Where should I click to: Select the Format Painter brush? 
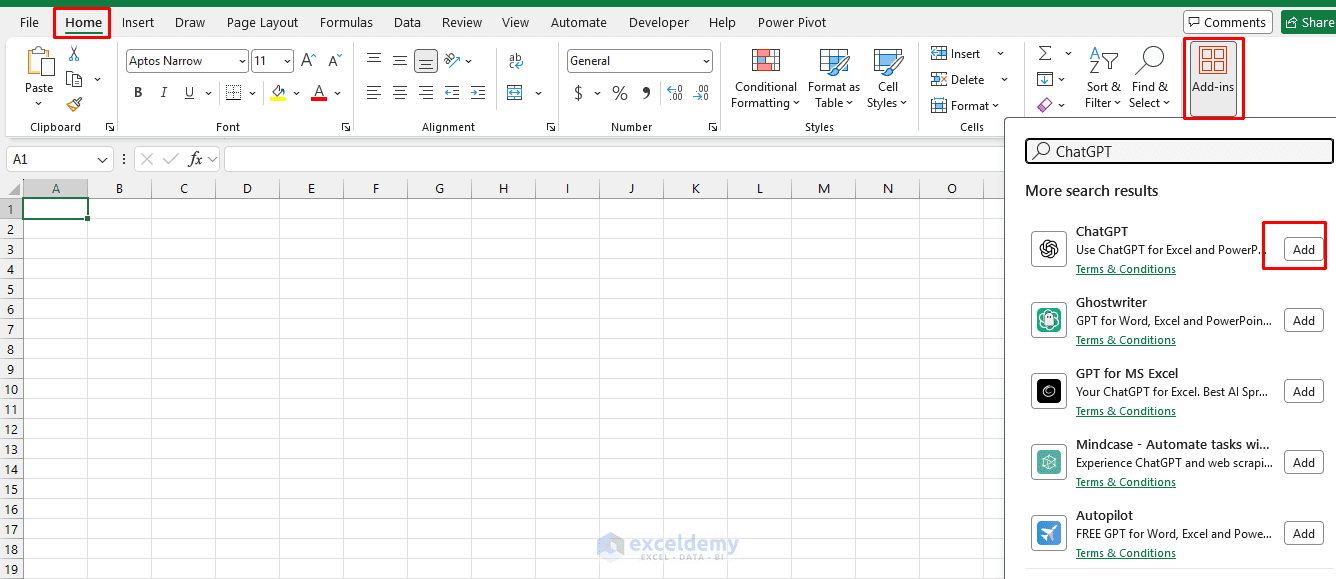coord(74,104)
